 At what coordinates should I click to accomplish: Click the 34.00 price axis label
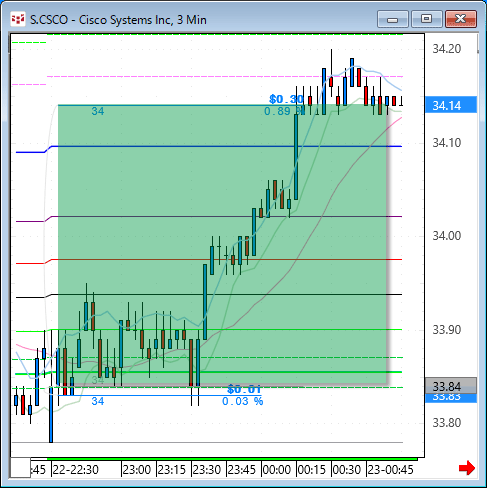447,236
